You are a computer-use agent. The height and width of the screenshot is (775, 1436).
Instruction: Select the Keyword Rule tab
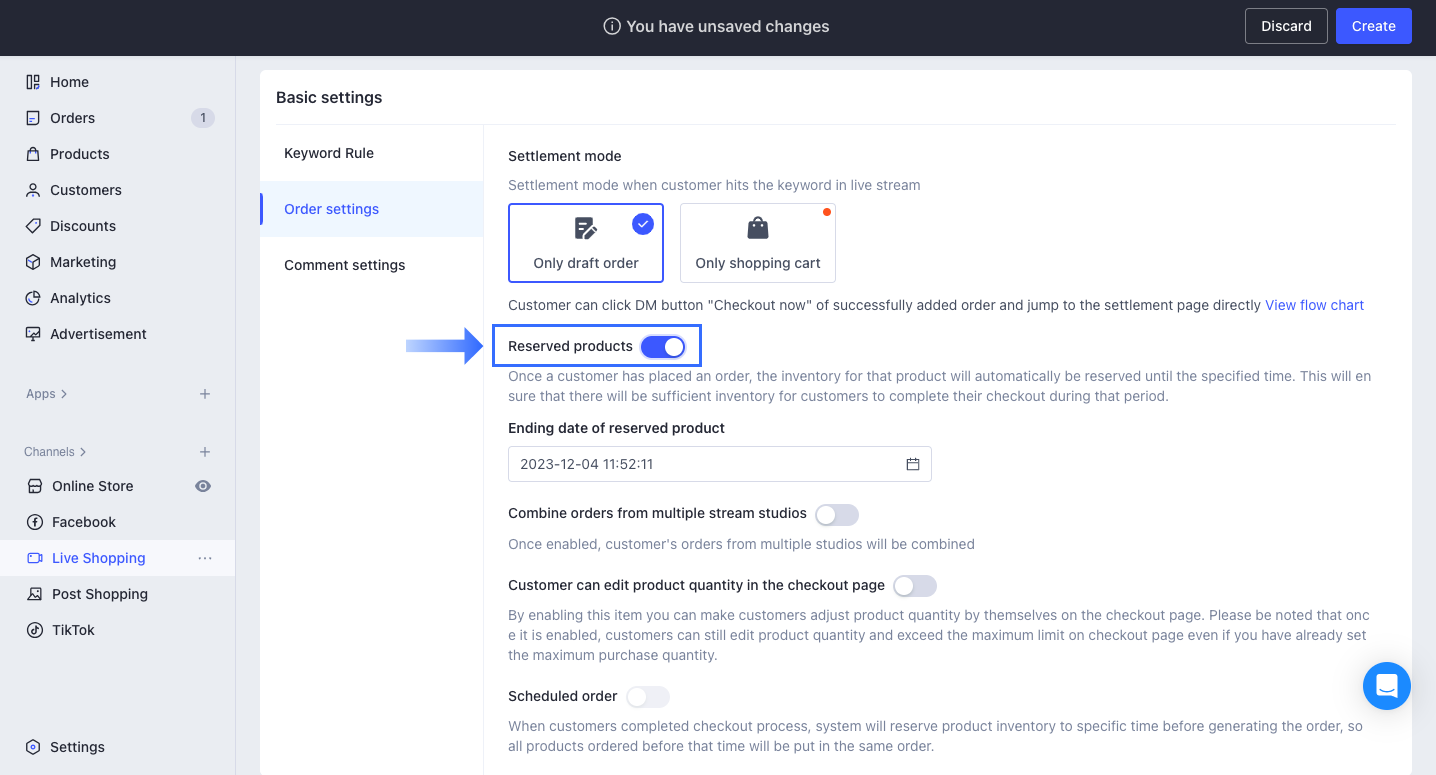point(329,152)
